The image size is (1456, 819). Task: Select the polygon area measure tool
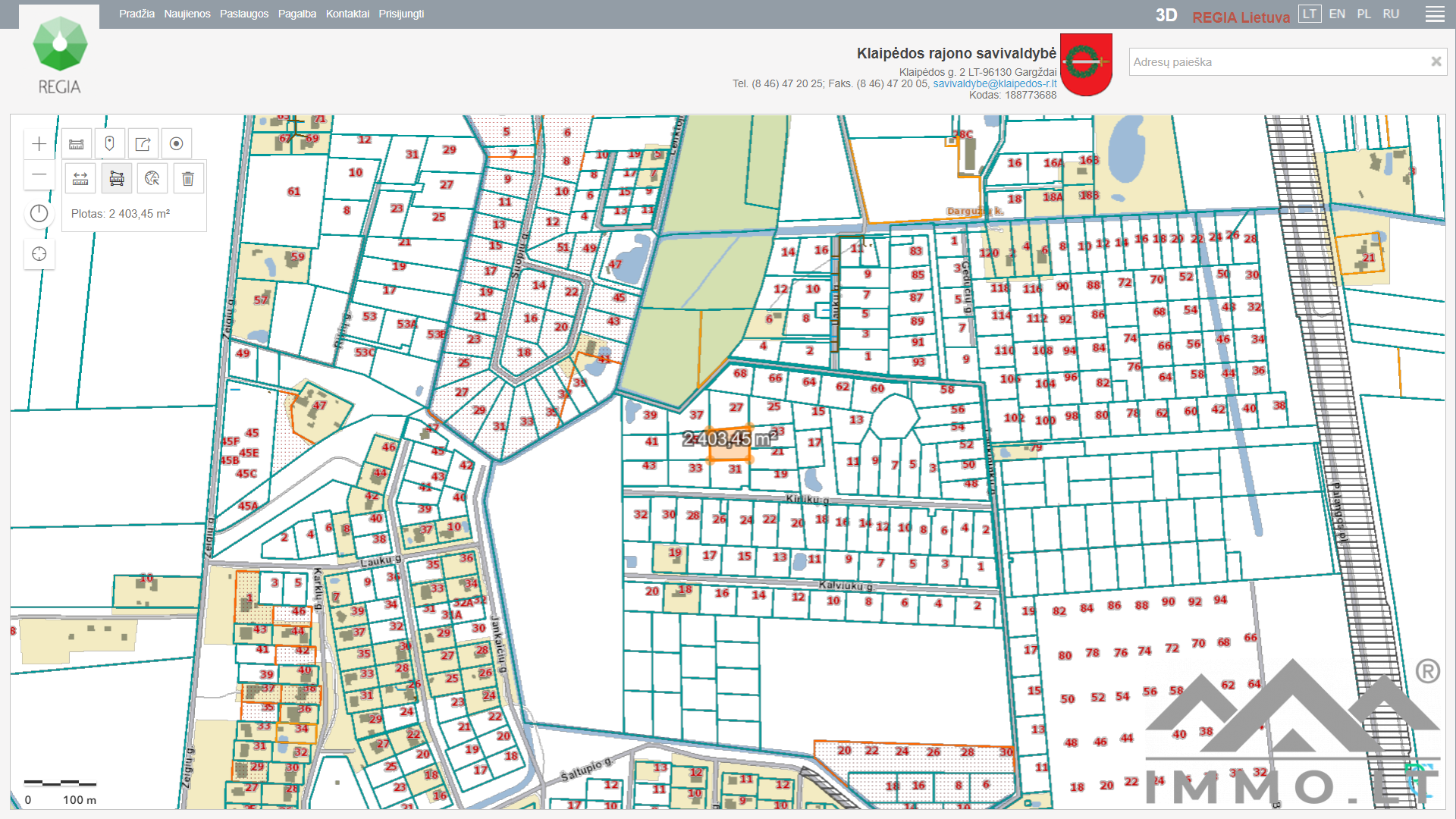click(117, 178)
